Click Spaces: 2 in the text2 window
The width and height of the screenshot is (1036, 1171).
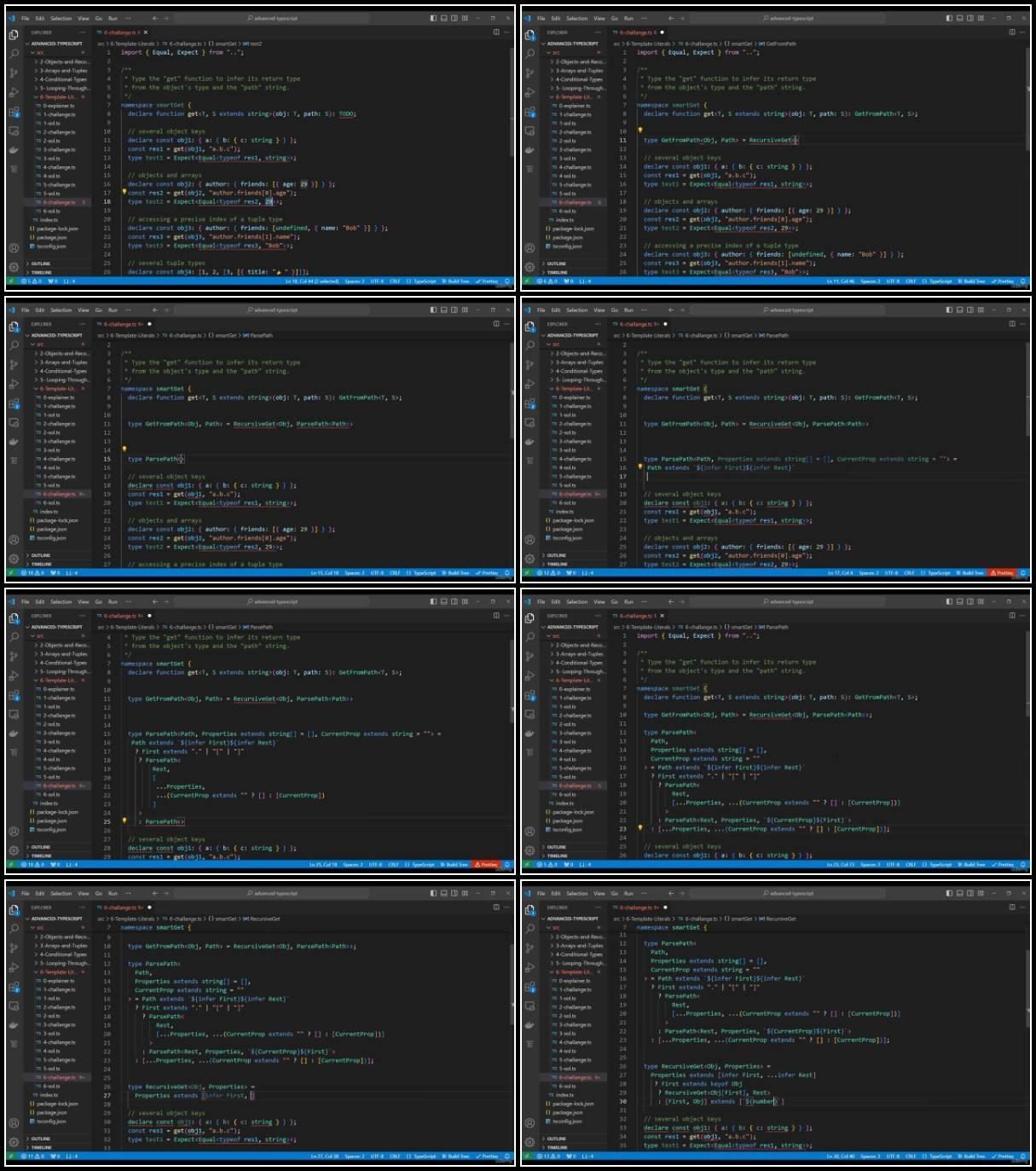[356, 281]
